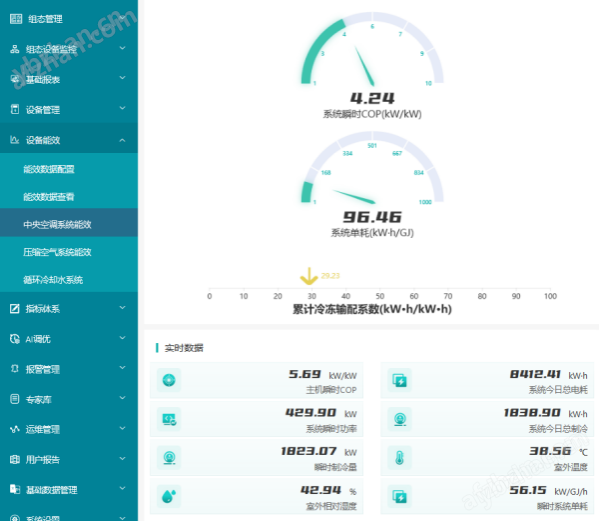Image resolution: width=600 pixels, height=521 pixels.
Task: Click the 组态设备监控 sidebar icon
Action: point(15,49)
